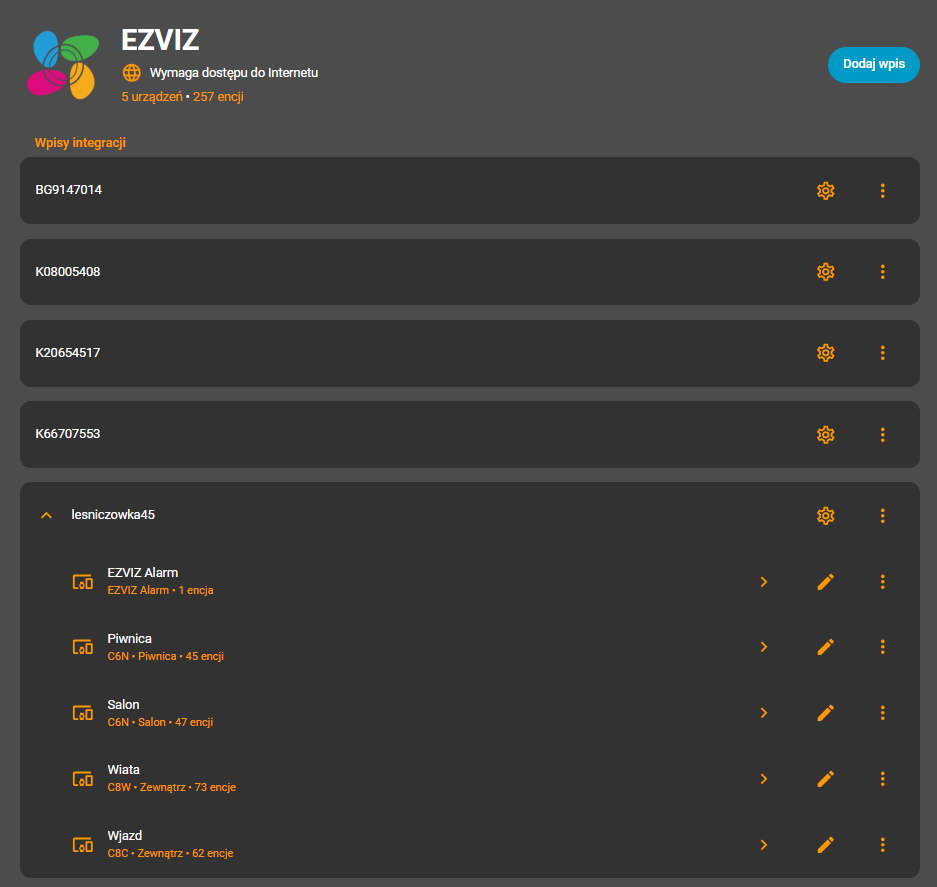
Task: Open three-dot menu for Wiata device
Action: click(x=882, y=779)
